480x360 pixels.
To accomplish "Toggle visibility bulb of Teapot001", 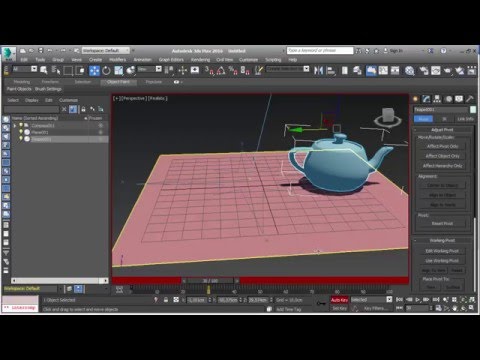I will pos(21,139).
